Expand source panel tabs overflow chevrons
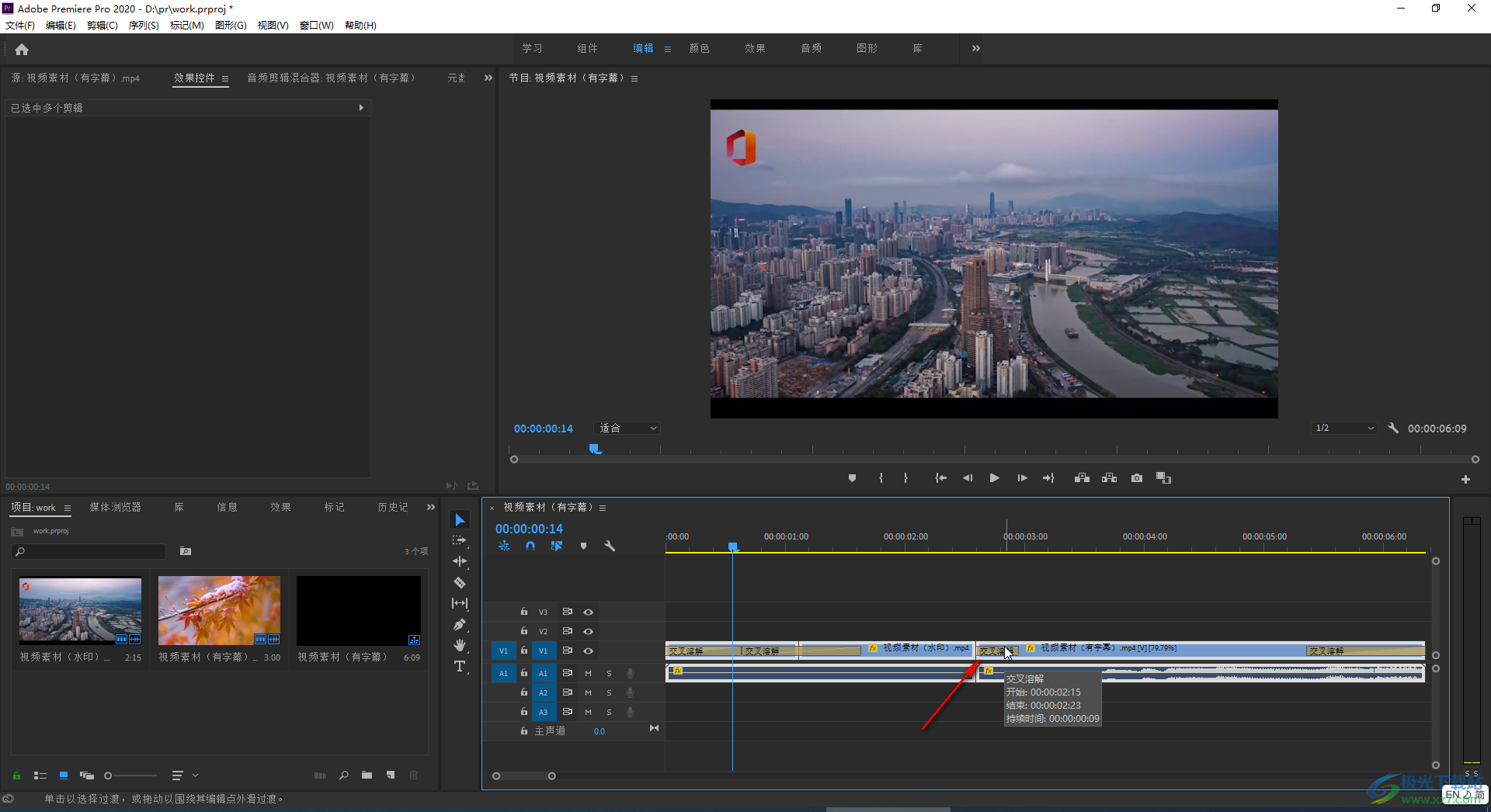 (x=488, y=78)
